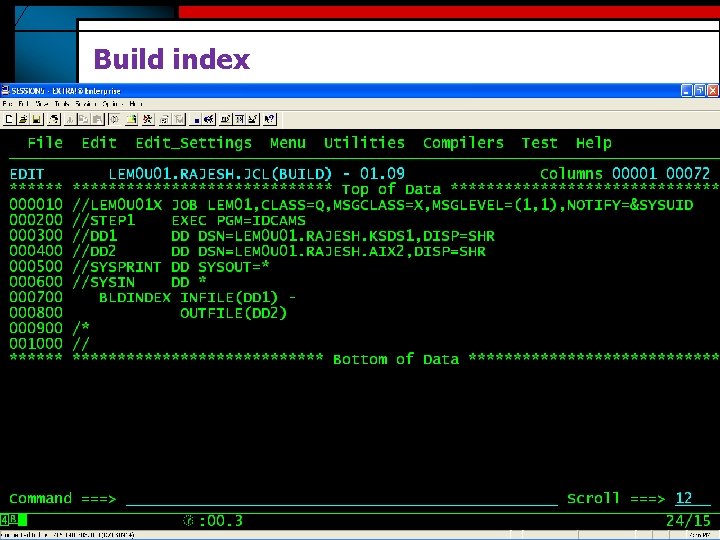Click NOTIFY=&SYSUID on the JOB line
This screenshot has height=540, width=720.
pos(630,205)
